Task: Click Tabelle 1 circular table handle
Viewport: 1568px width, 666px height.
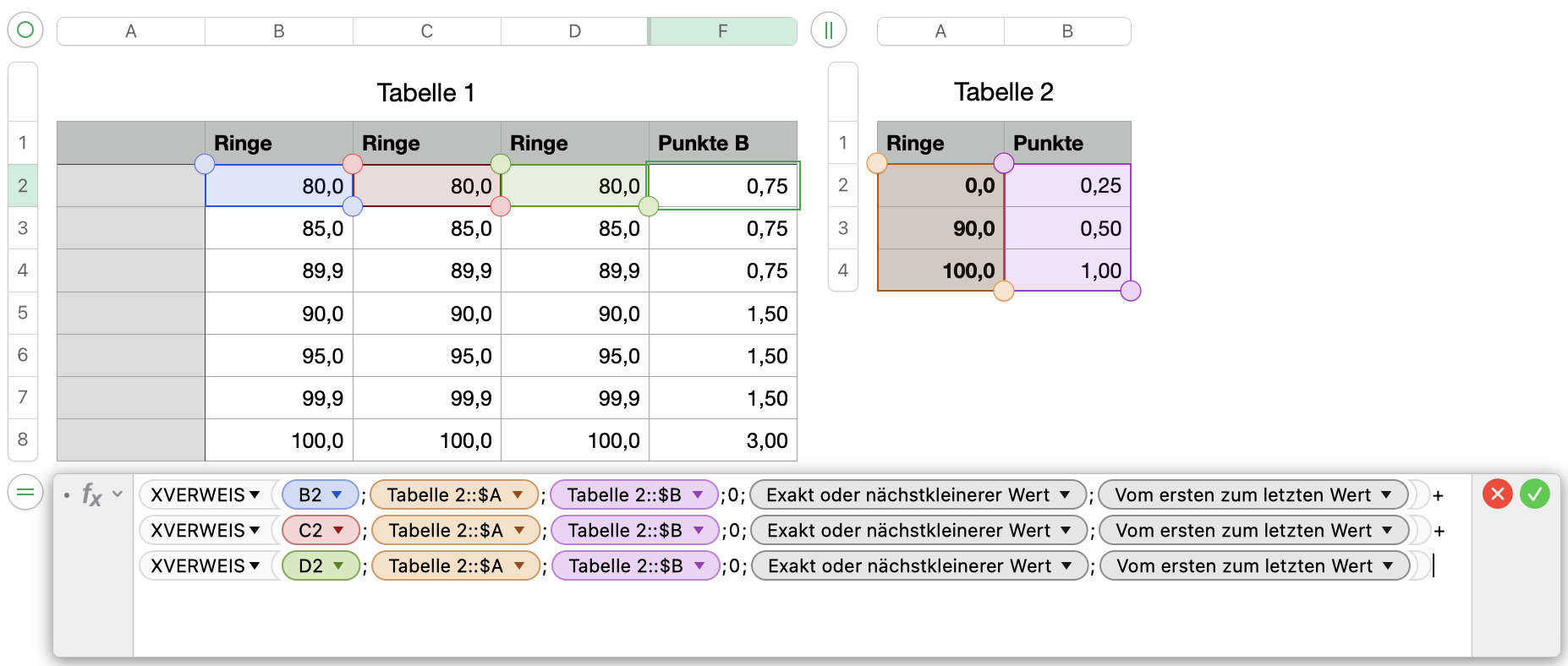Action: tap(25, 30)
